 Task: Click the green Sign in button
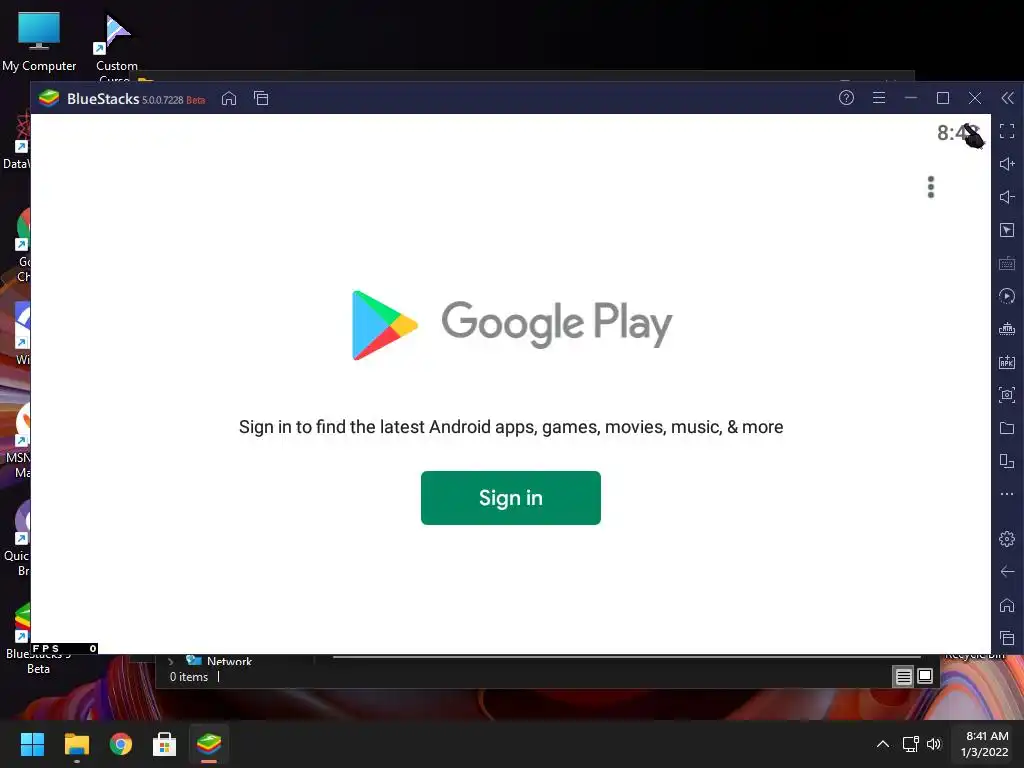click(x=511, y=498)
